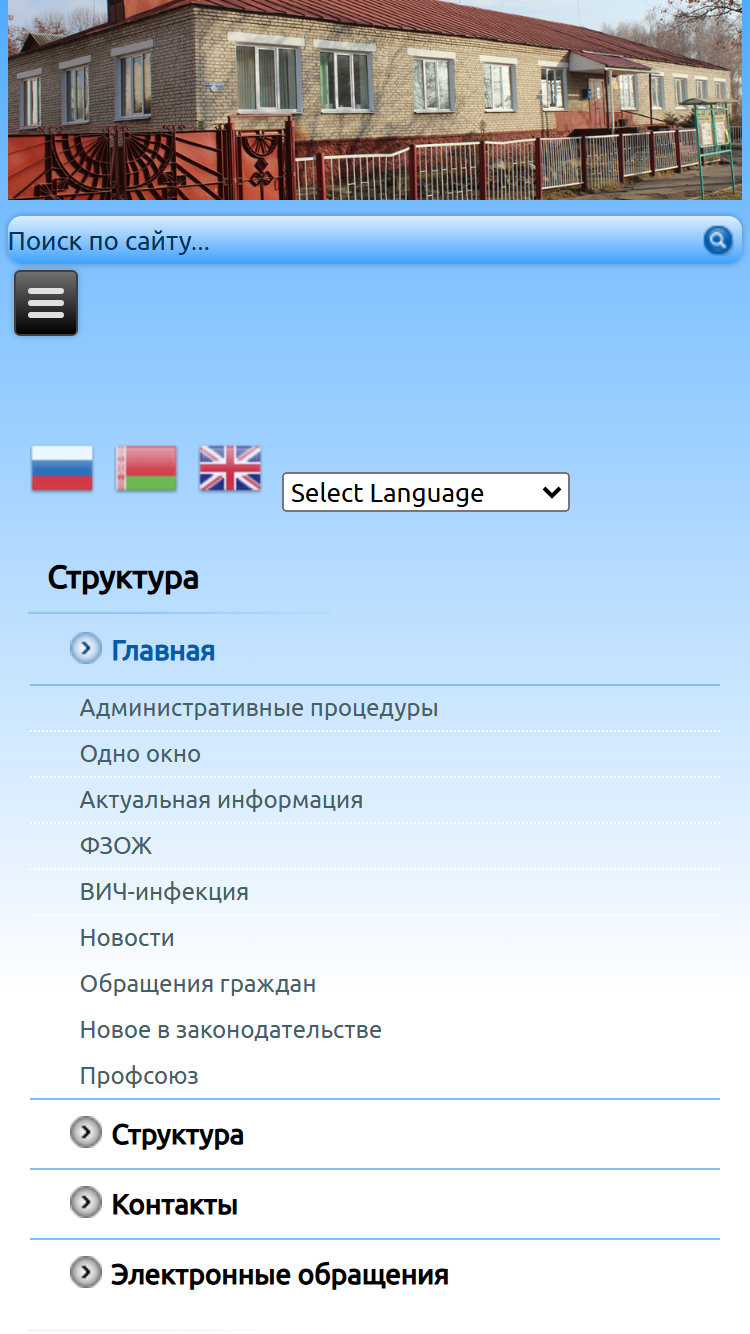Click the arrow icon beside Структура menu item
The image size is (750, 1334).
pyautogui.click(x=86, y=1133)
